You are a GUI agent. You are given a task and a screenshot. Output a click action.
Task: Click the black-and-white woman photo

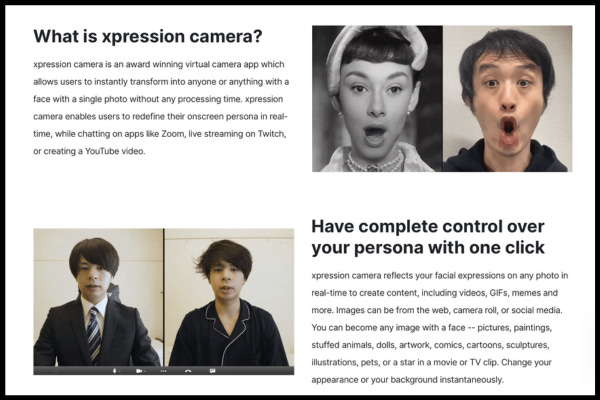click(x=377, y=98)
